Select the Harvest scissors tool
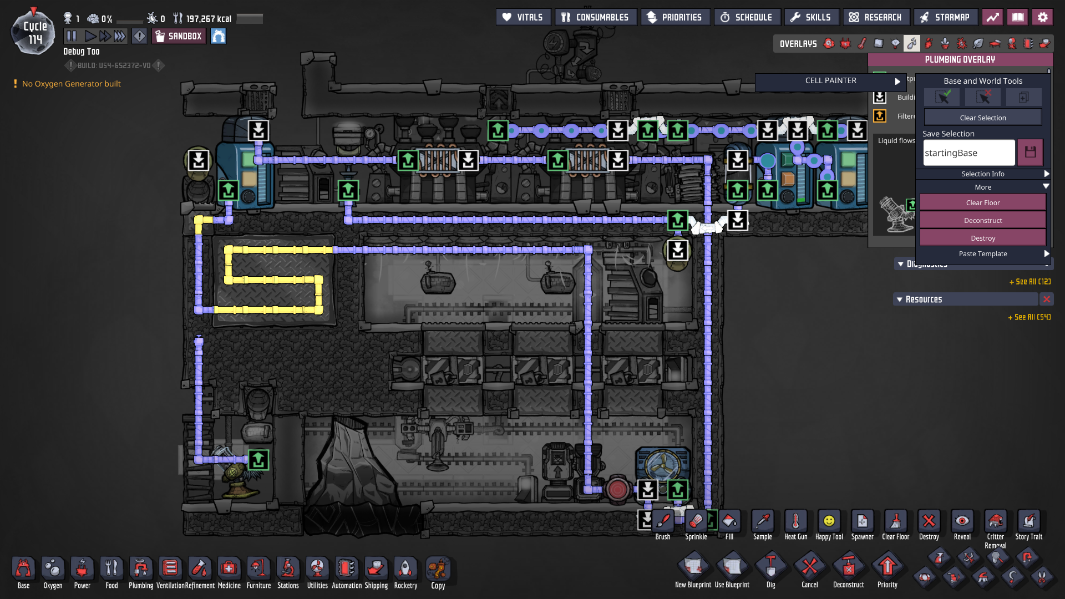This screenshot has height=599, width=1065. [1042, 578]
